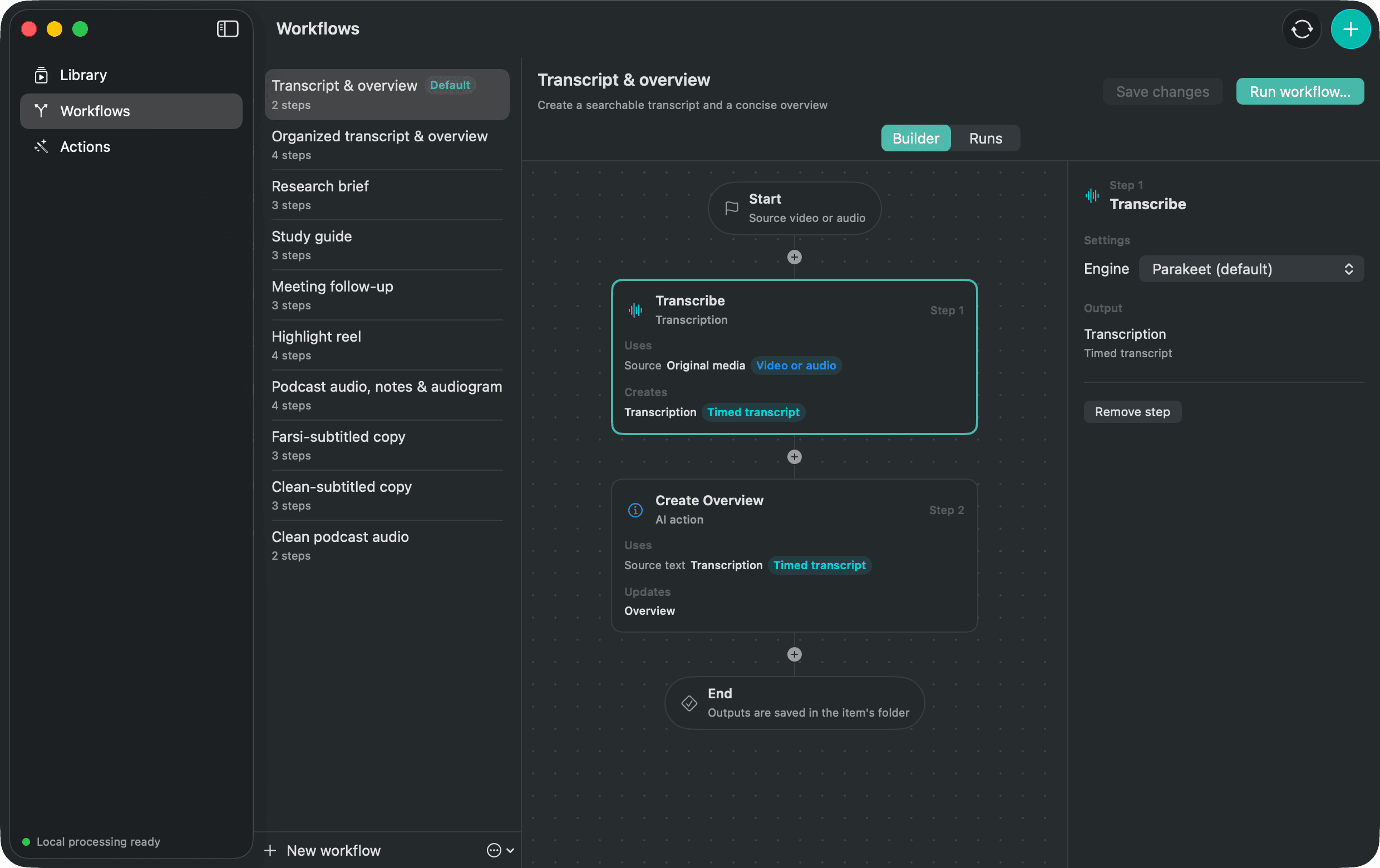Screen dimensions: 1380x868
Task: Click the info icon on Create Overview
Action: click(635, 510)
